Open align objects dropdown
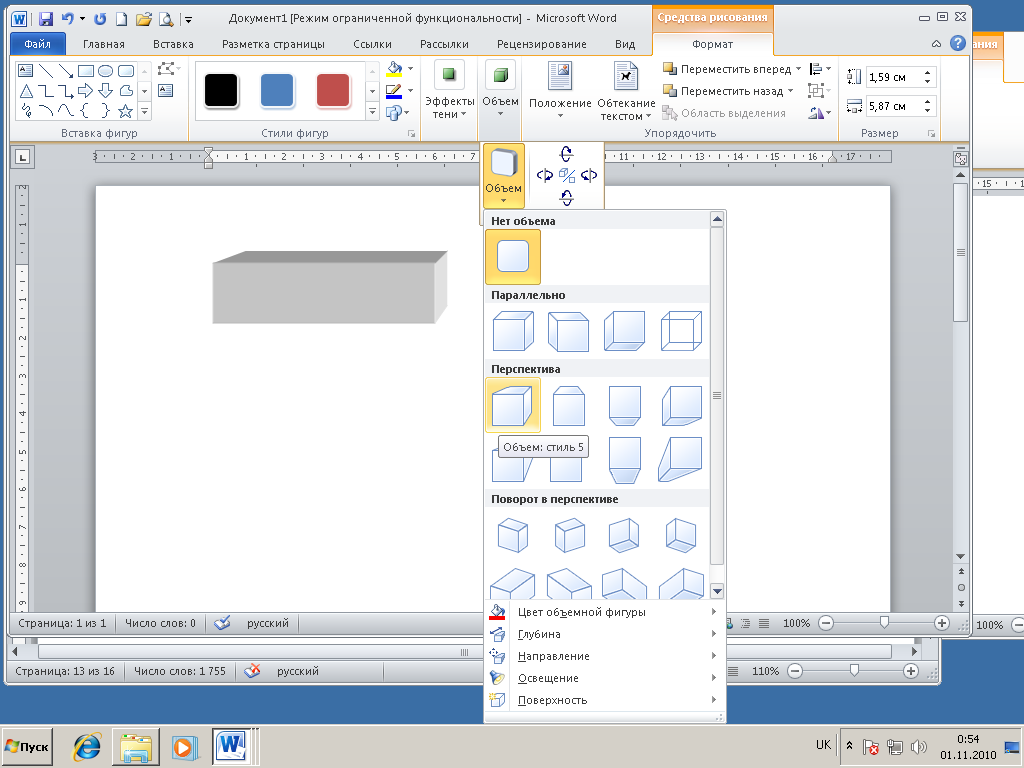This screenshot has width=1024, height=768. click(820, 69)
